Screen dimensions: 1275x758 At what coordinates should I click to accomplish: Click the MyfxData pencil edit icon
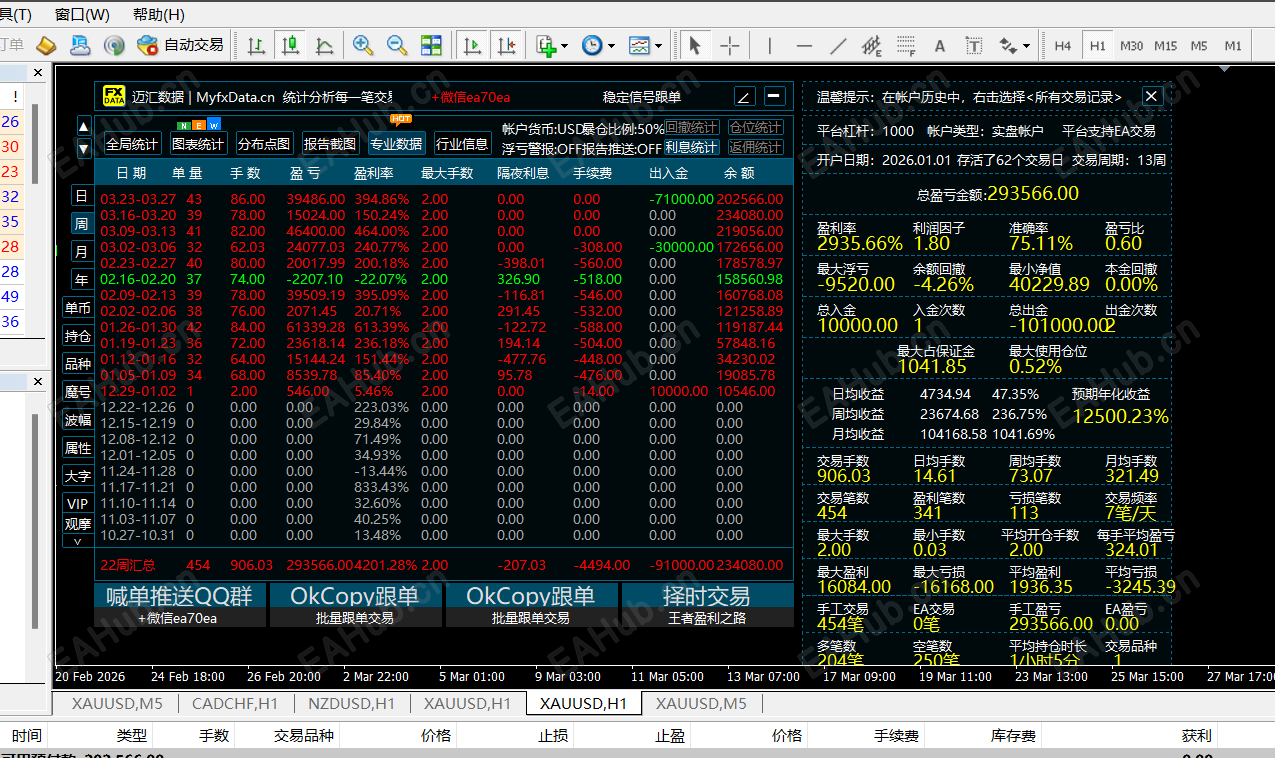[744, 96]
